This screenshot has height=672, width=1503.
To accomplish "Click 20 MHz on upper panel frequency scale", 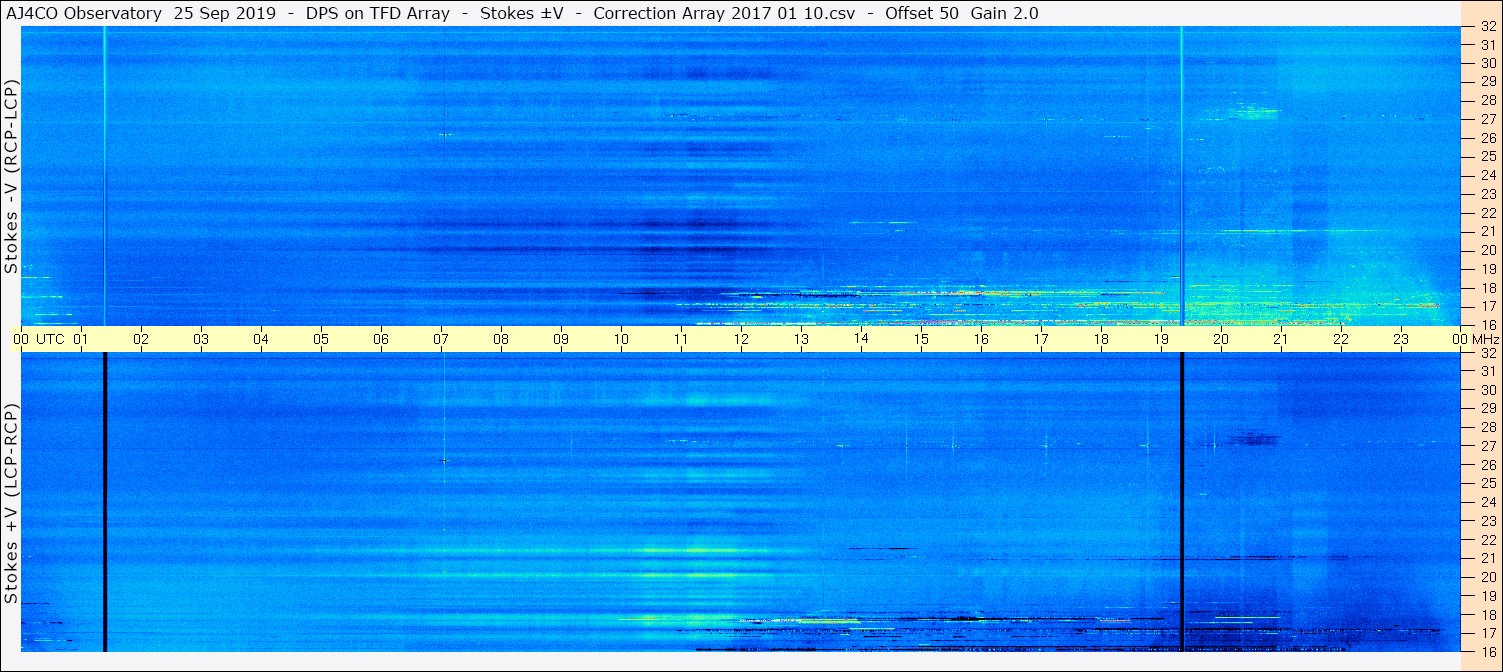I will point(1487,250).
